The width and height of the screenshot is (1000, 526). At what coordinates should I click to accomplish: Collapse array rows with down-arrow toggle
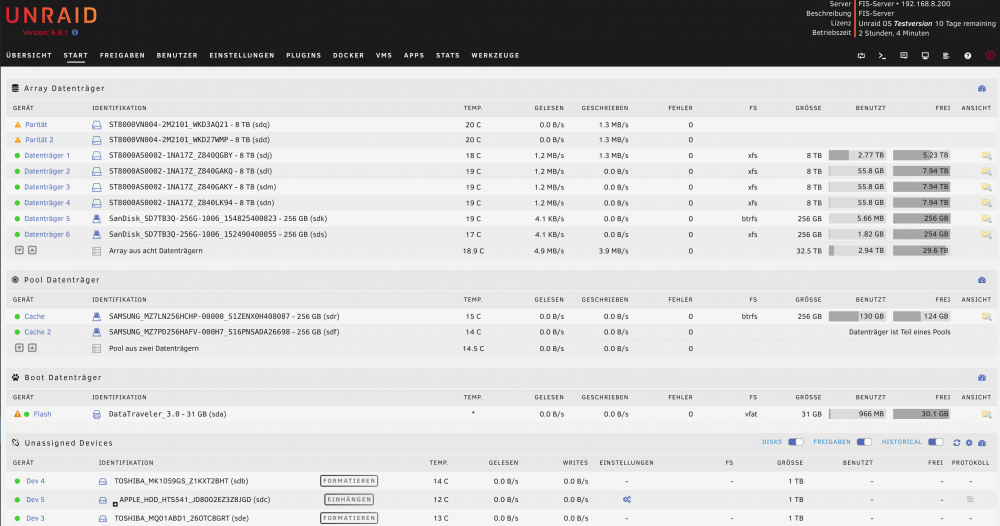point(19,251)
